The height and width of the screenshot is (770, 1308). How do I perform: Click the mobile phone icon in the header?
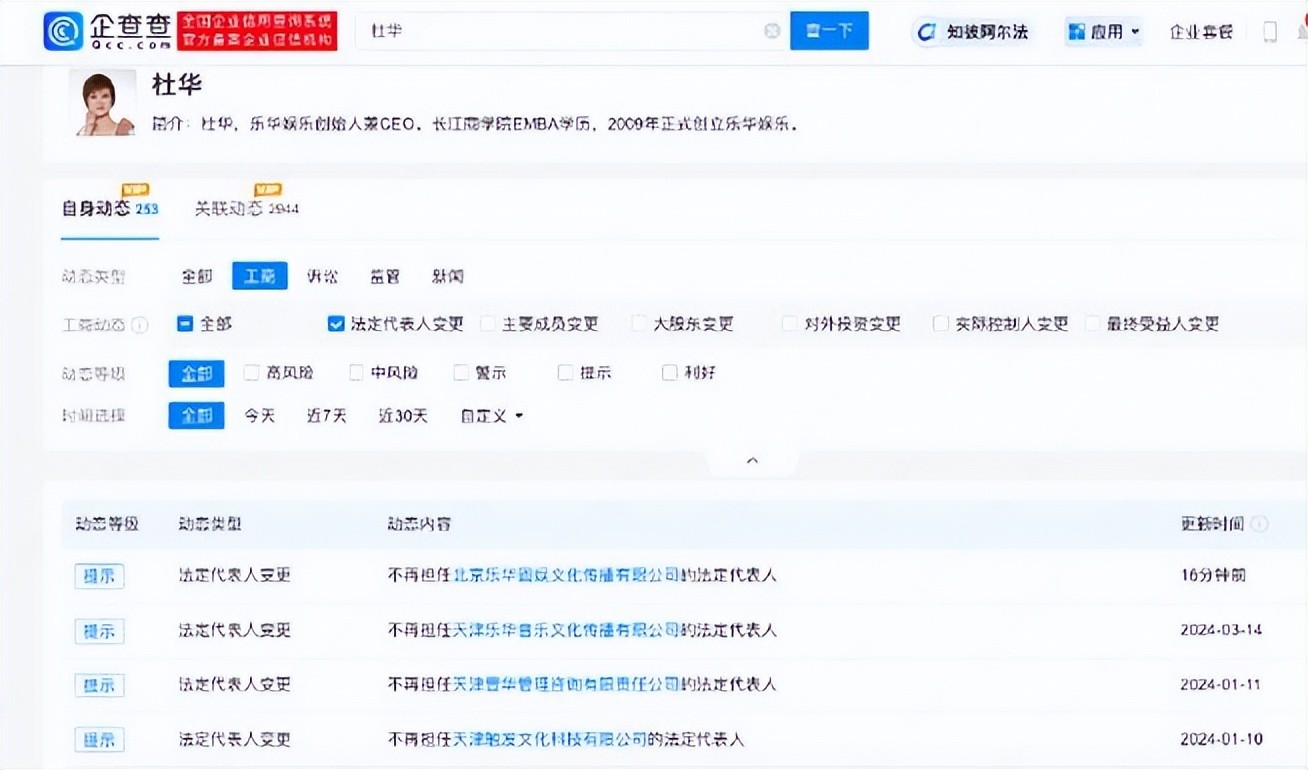[x=1270, y=32]
